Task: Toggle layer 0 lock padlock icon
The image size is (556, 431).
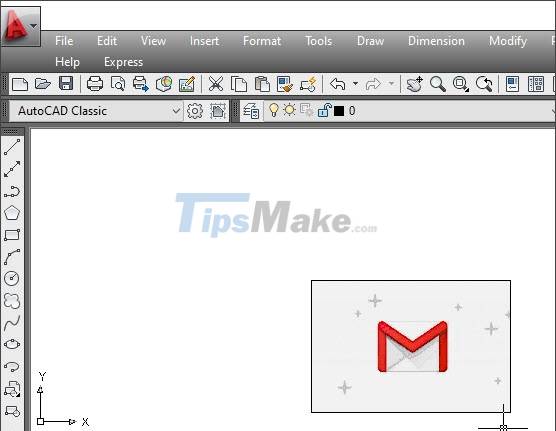Action: coord(324,110)
